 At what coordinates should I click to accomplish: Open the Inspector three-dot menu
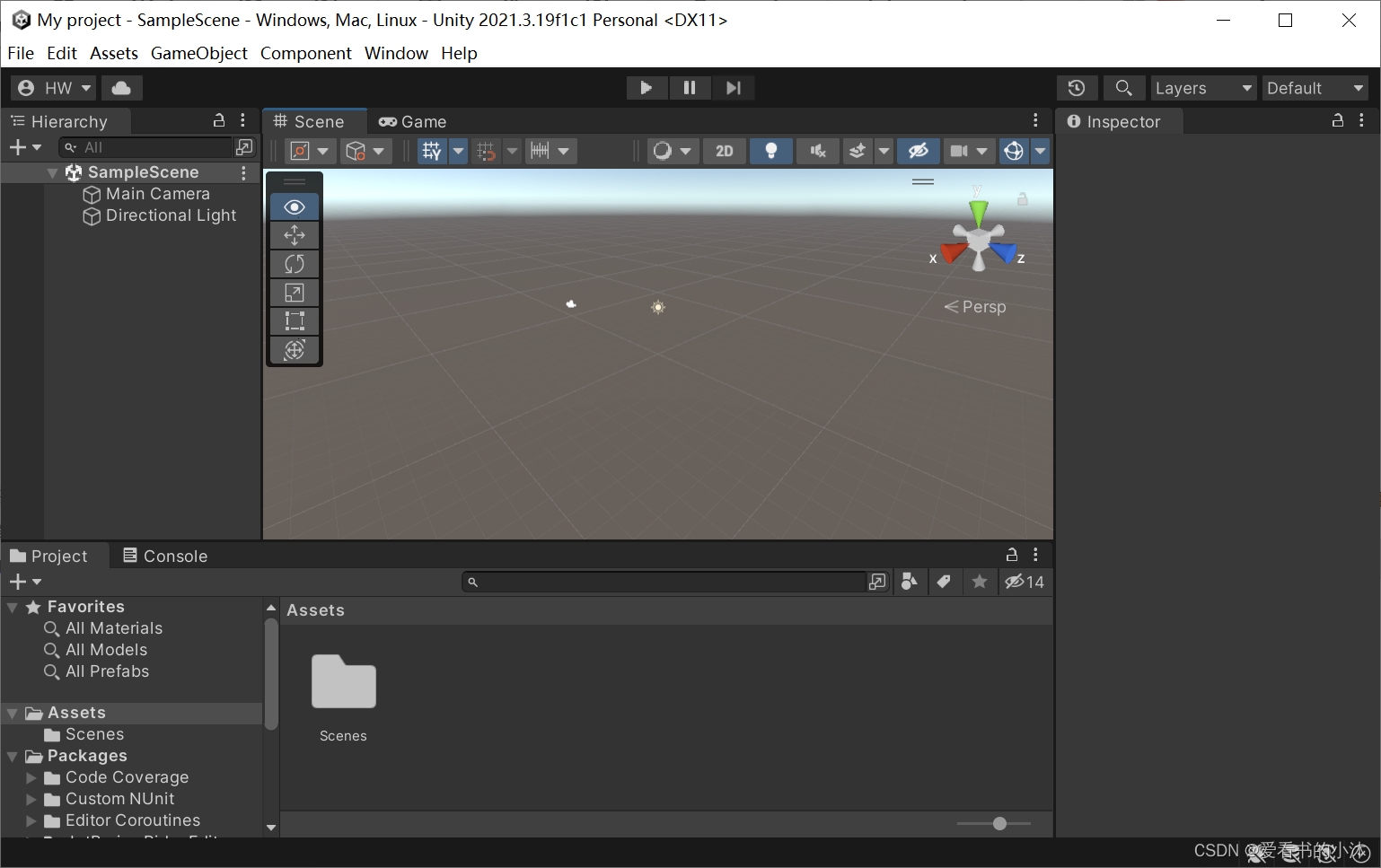coord(1361,120)
